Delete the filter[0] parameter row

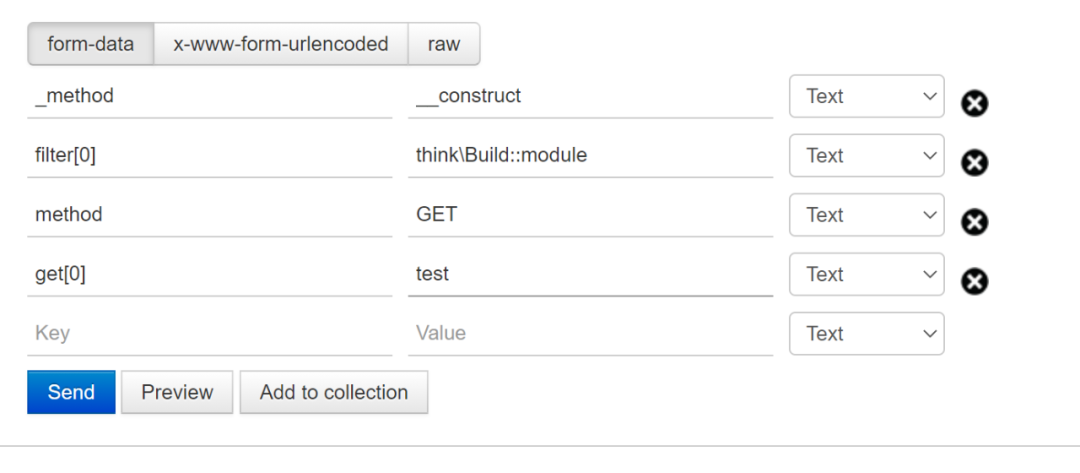[974, 163]
